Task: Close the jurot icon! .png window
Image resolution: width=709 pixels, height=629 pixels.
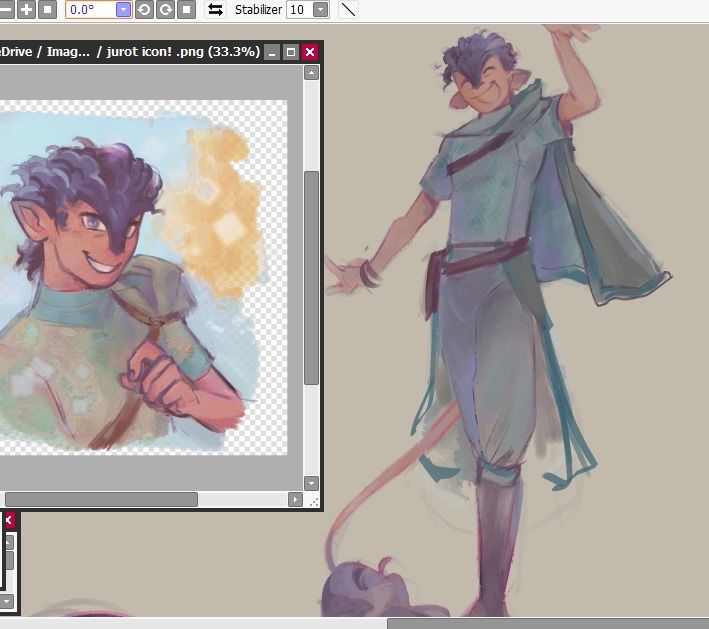Action: pyautogui.click(x=310, y=52)
